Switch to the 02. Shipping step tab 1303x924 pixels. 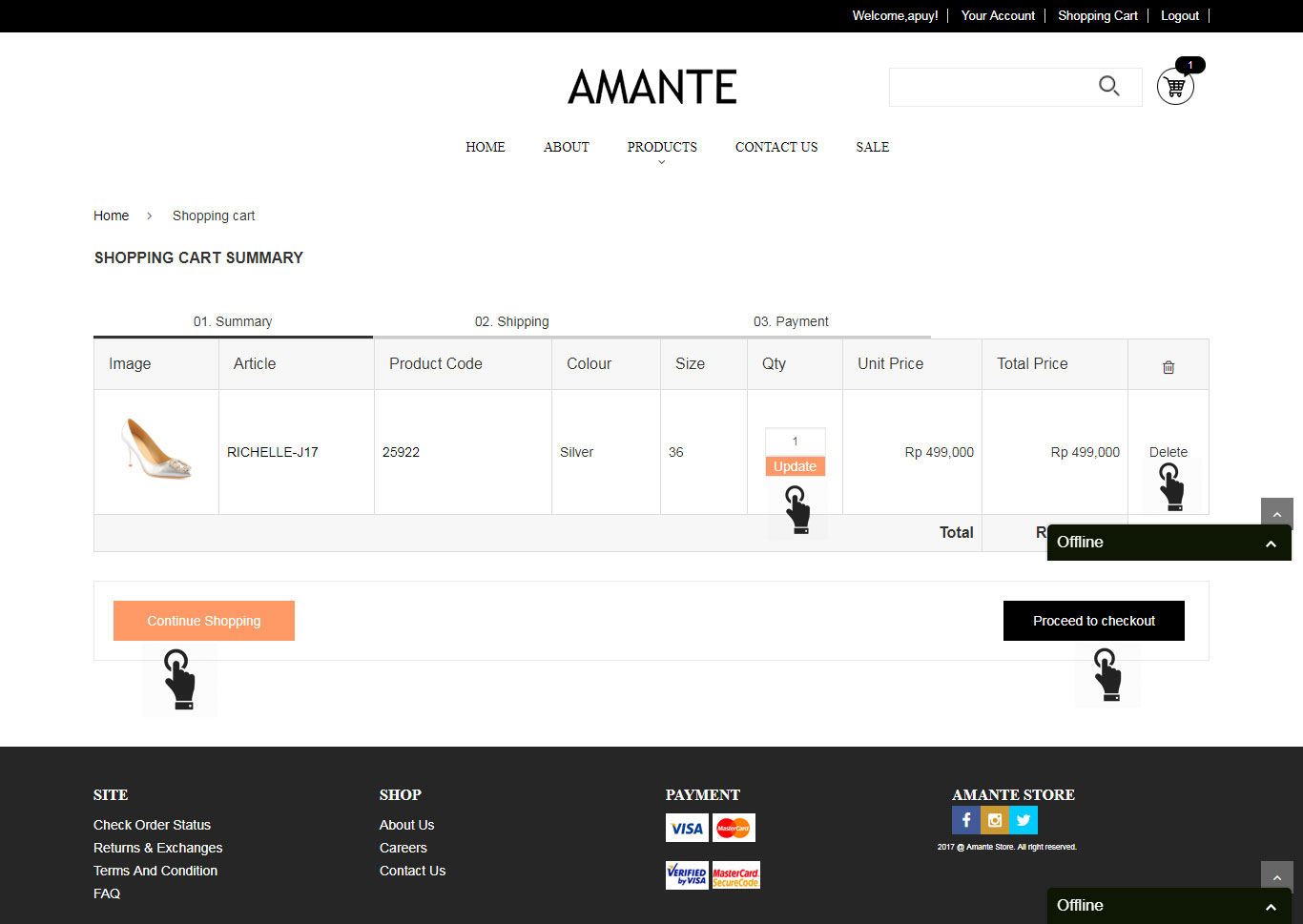click(x=512, y=321)
